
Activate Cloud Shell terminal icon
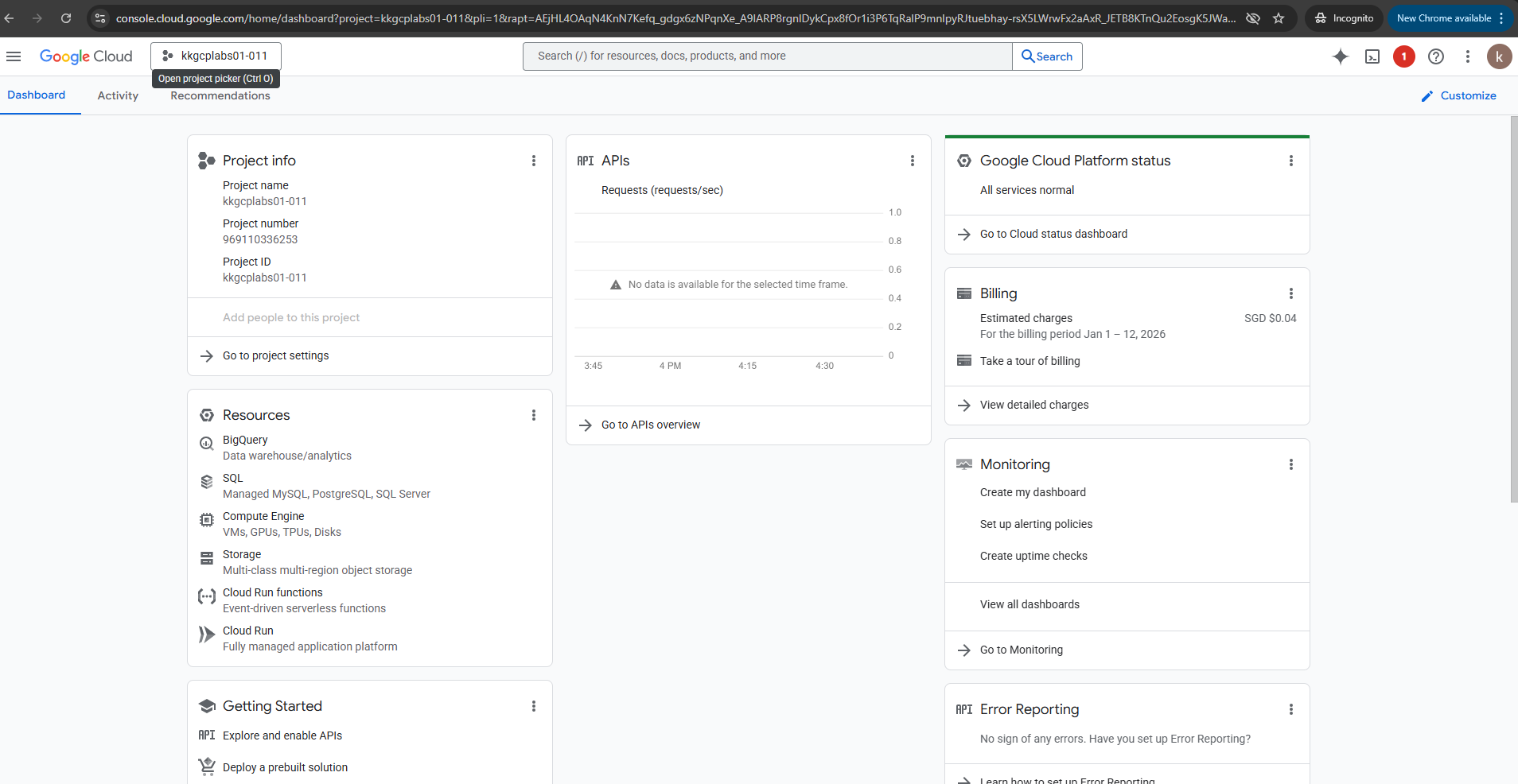click(x=1372, y=56)
